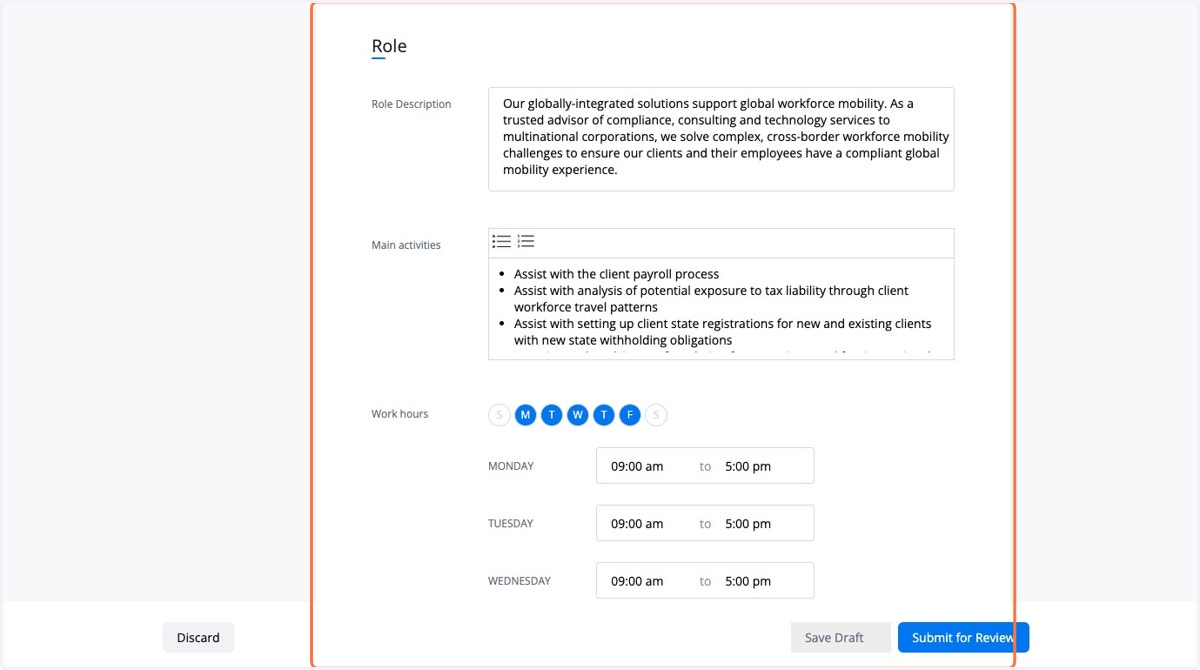Image resolution: width=1200 pixels, height=670 pixels.
Task: Click the 'client state registrations' bullet item
Action: tap(722, 332)
